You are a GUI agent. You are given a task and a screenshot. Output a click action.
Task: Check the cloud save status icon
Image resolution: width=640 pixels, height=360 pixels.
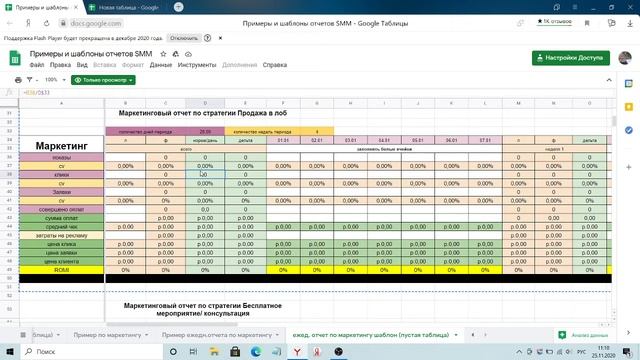coord(188,54)
